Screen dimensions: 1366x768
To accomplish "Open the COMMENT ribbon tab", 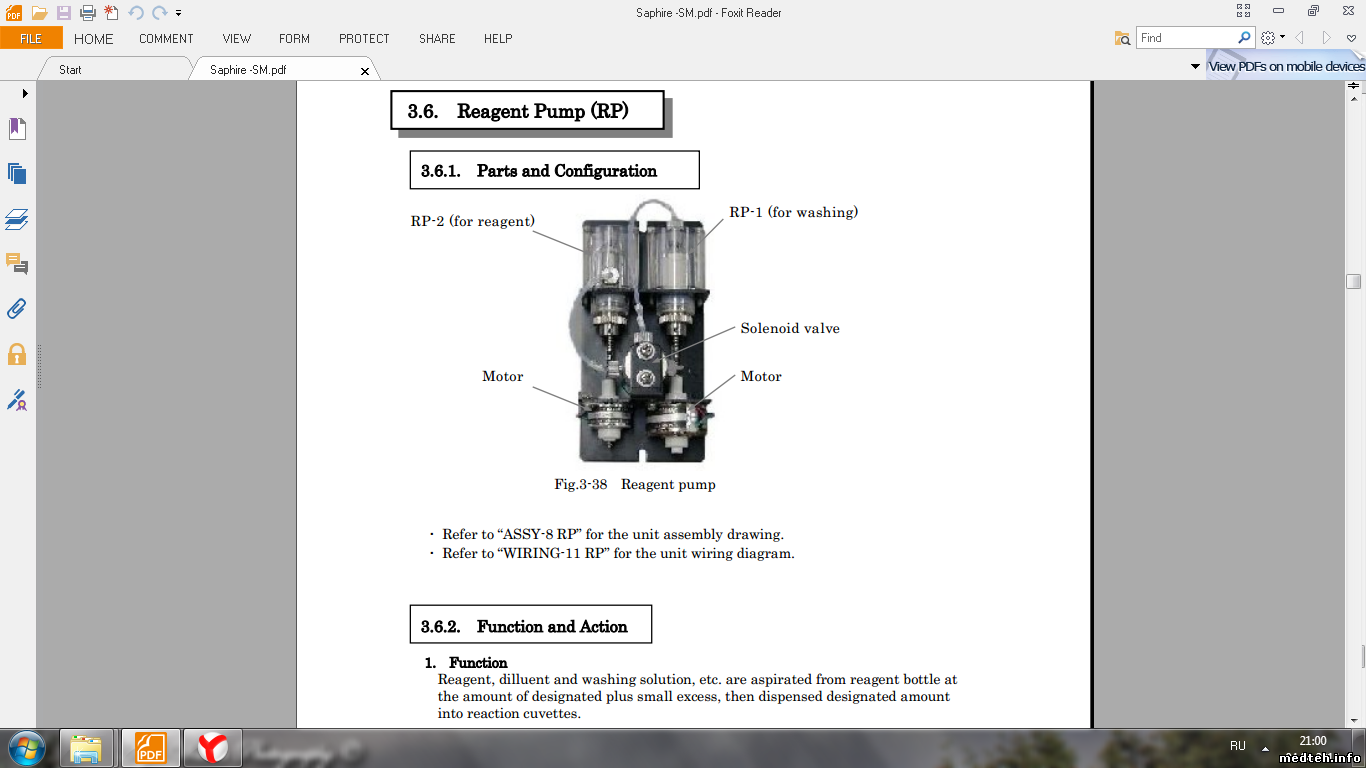I will click(x=166, y=39).
